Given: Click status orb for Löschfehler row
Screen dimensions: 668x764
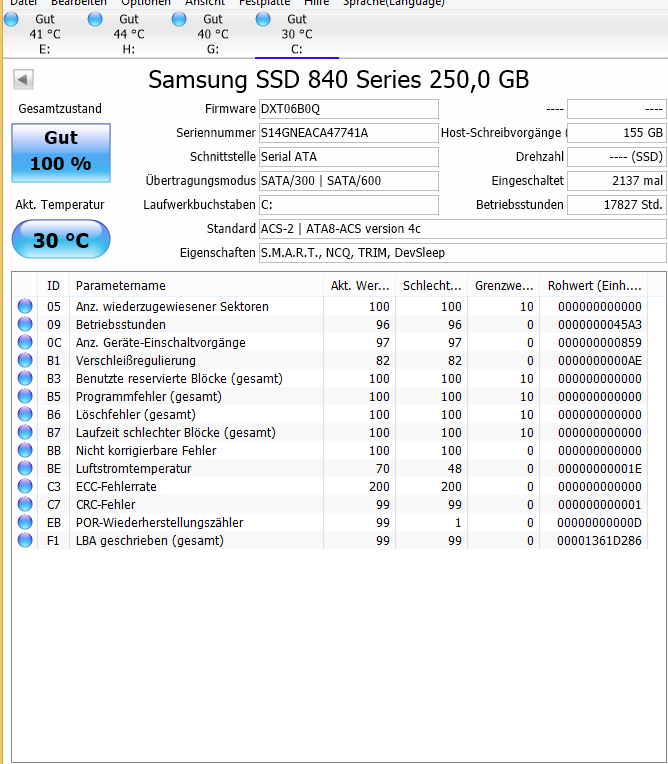Looking at the screenshot, I should coord(25,415).
